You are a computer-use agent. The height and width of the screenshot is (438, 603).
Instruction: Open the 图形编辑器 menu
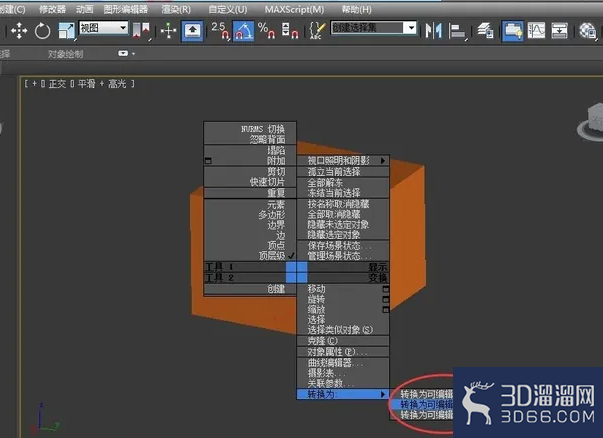point(126,9)
